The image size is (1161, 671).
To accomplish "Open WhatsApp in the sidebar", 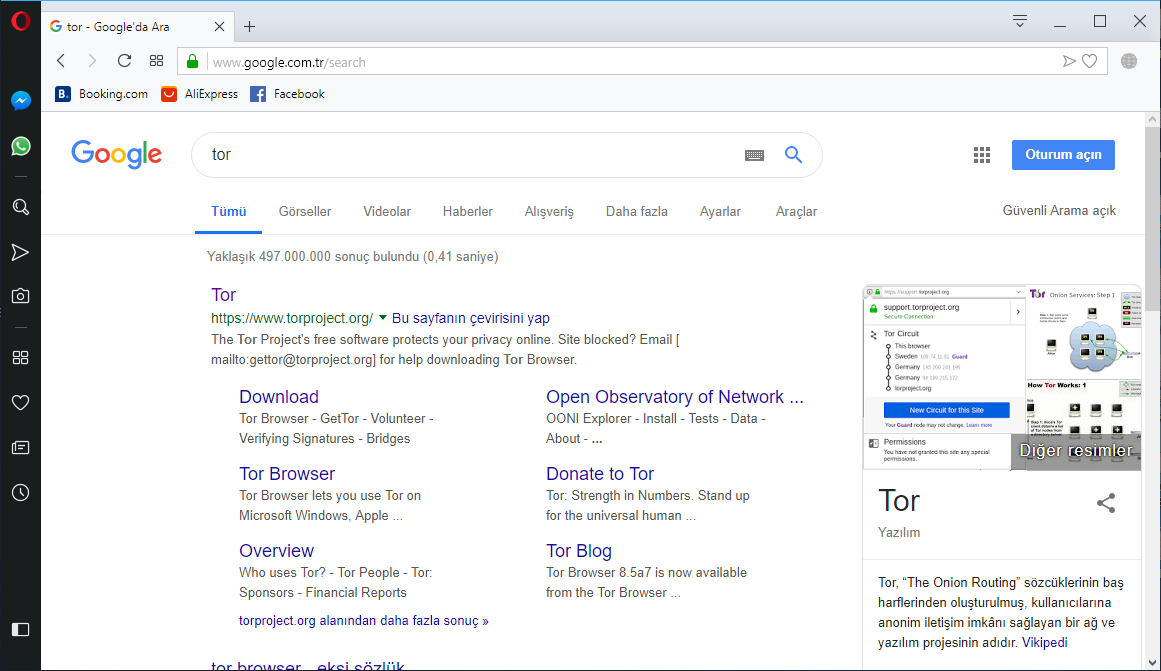I will (x=20, y=146).
